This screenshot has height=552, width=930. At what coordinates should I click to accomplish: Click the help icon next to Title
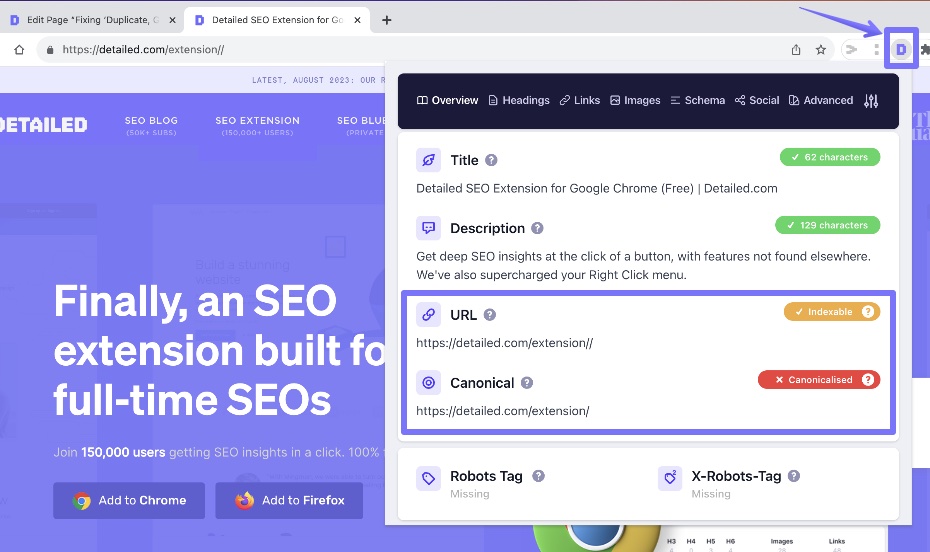coord(491,160)
